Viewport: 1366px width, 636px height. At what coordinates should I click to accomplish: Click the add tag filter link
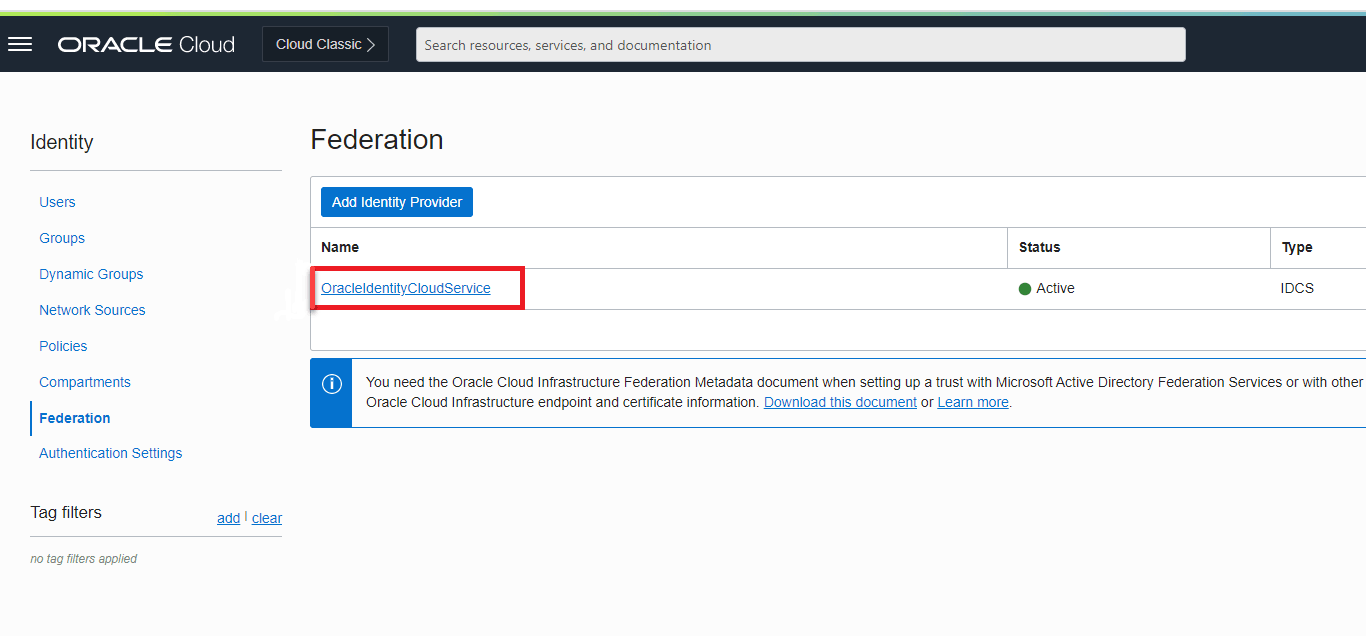coord(228,518)
